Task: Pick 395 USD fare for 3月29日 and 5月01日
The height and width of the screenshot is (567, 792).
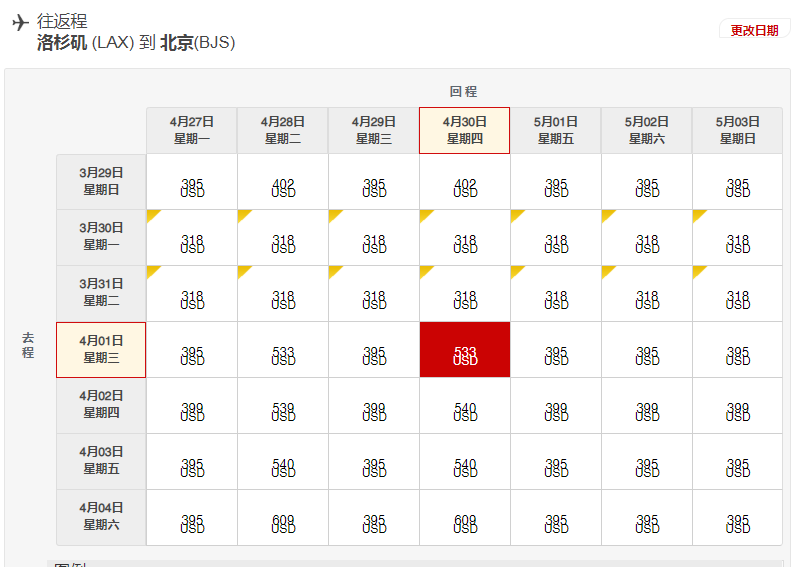Action: tap(556, 182)
